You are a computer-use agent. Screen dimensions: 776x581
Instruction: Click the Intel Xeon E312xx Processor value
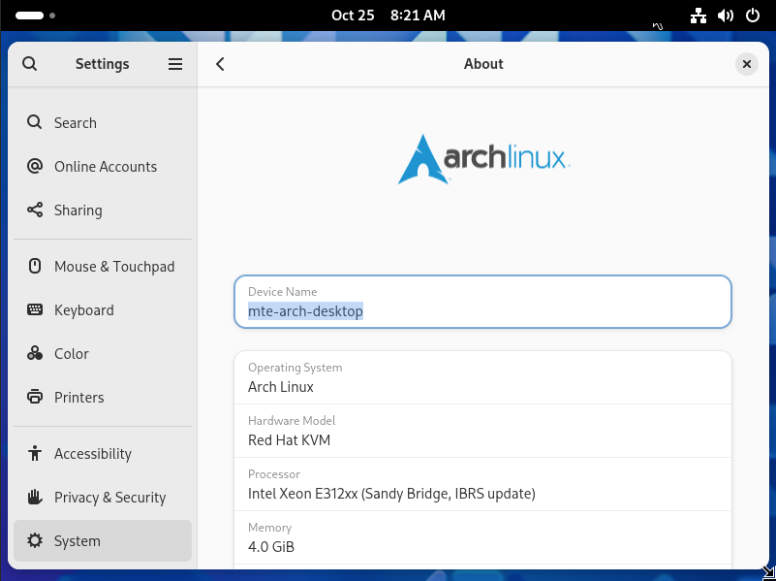tap(391, 494)
